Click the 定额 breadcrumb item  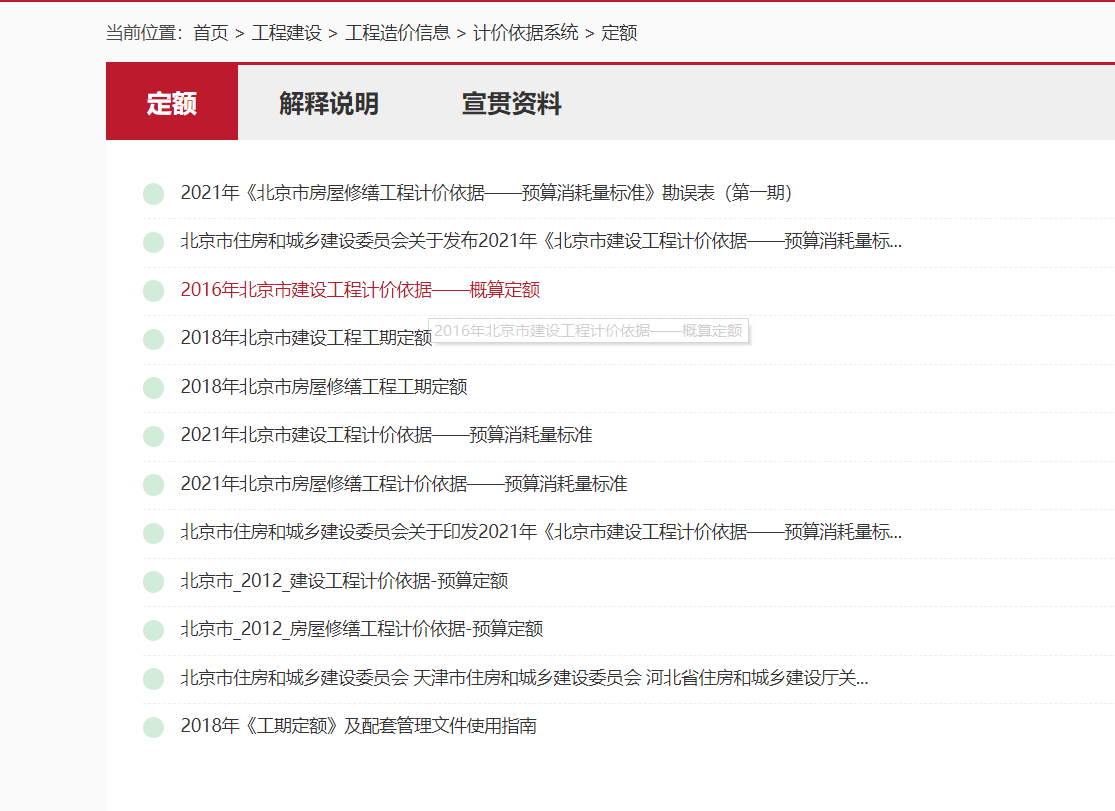(x=619, y=33)
